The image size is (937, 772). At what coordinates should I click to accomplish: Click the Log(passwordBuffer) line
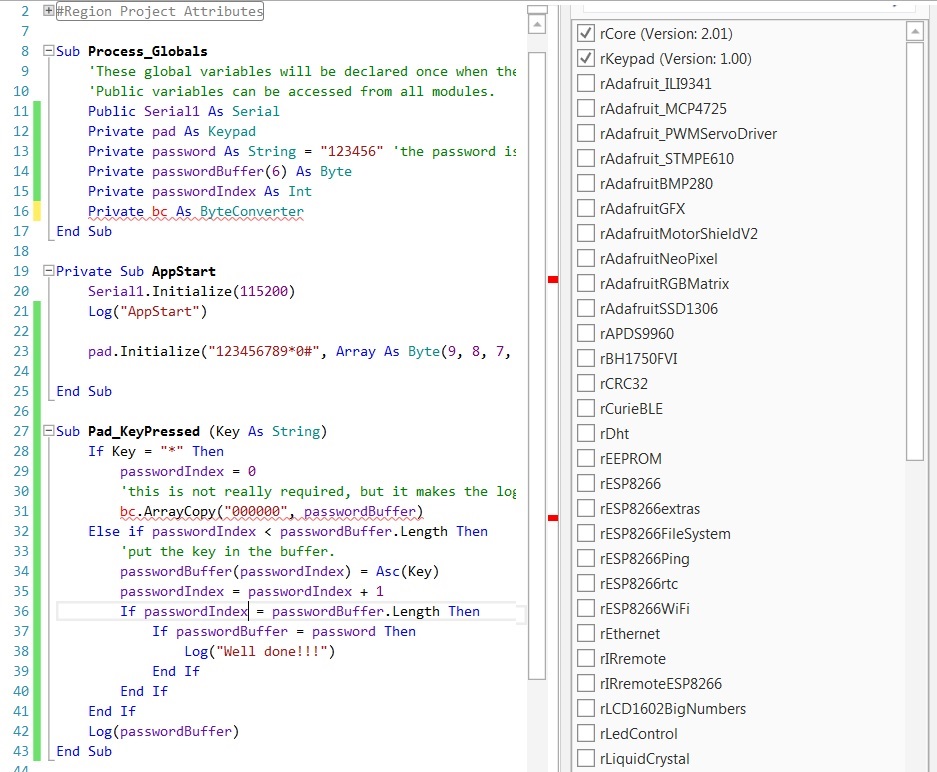click(x=163, y=731)
